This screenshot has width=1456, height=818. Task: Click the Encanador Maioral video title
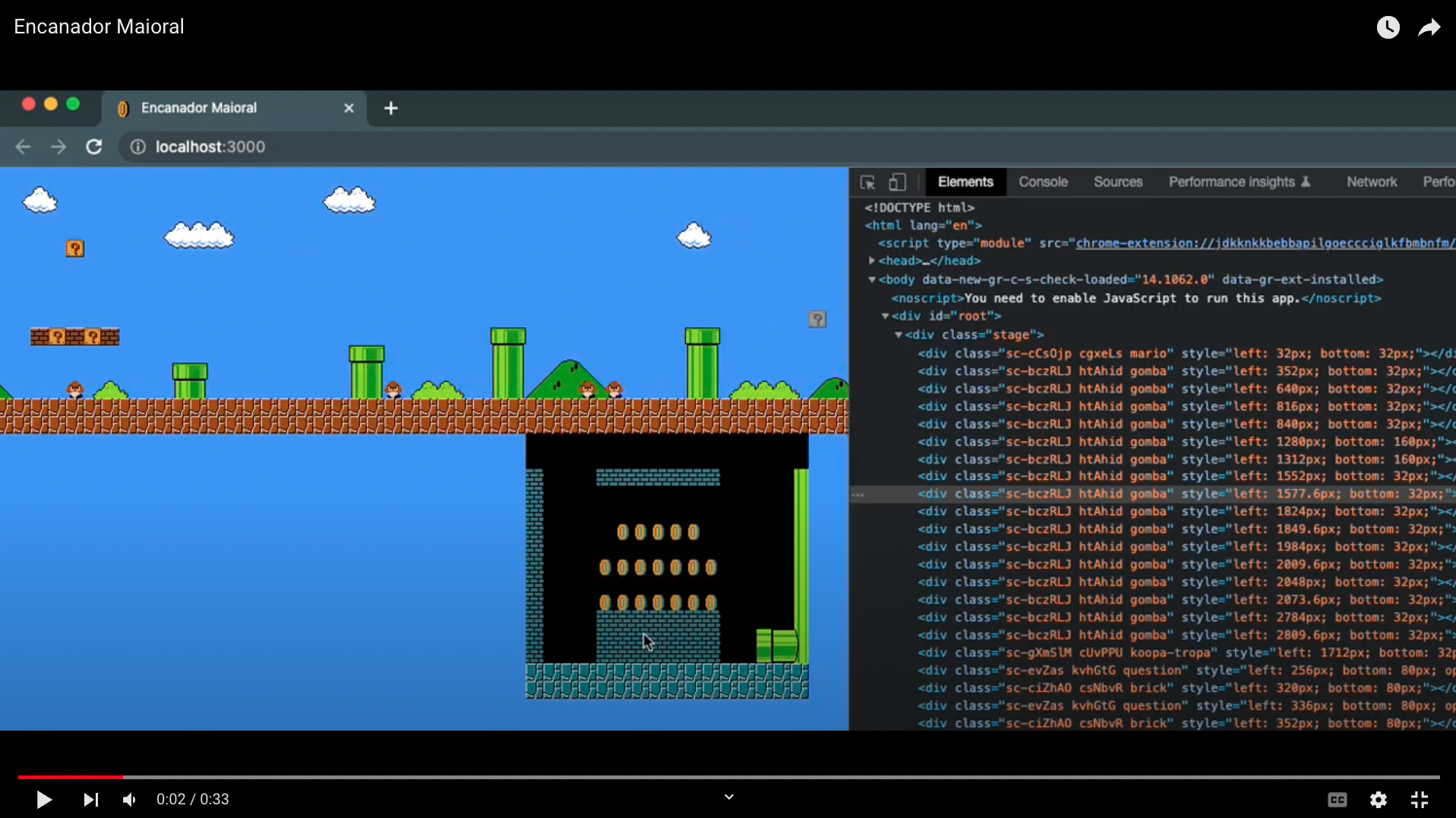(x=99, y=27)
